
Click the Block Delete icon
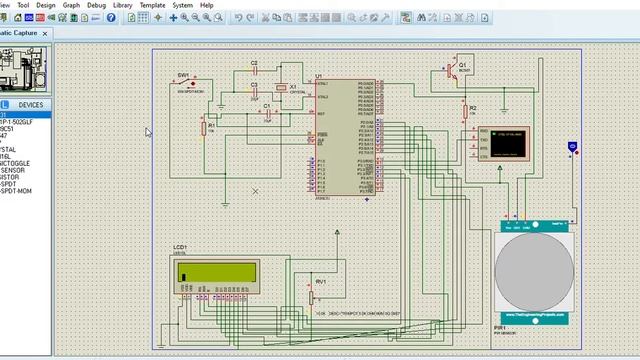pyautogui.click(x=337, y=18)
